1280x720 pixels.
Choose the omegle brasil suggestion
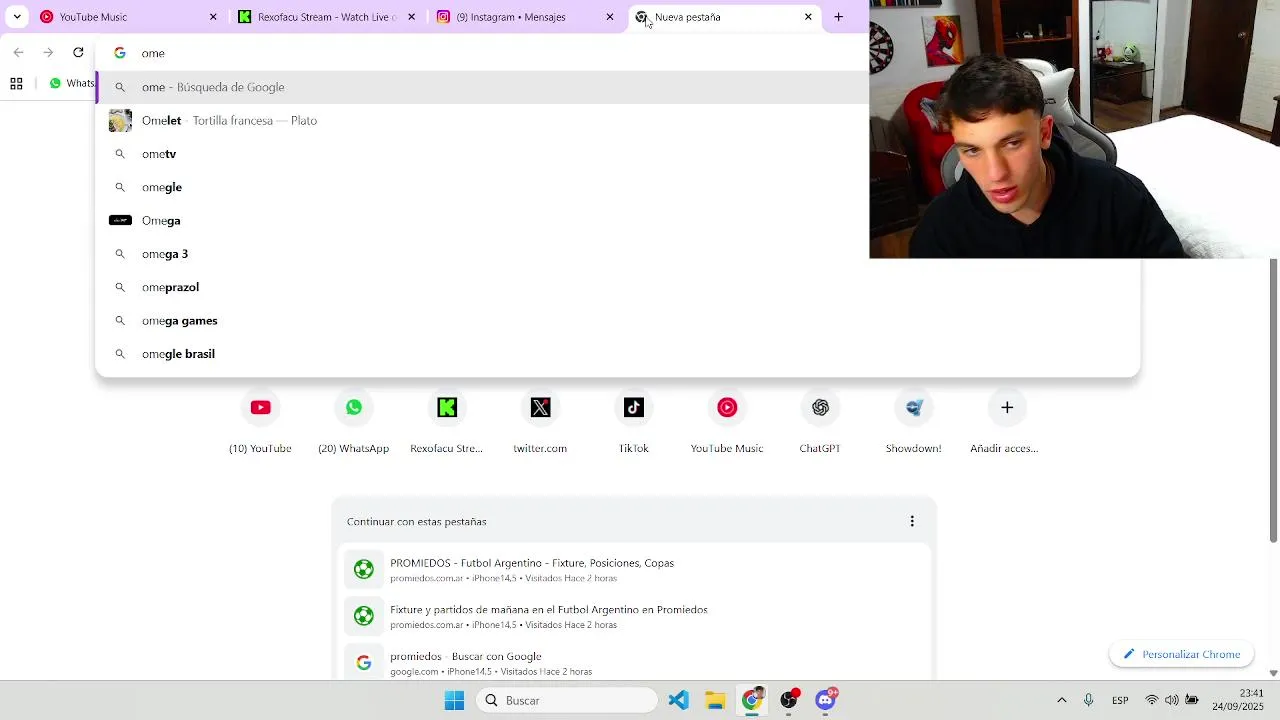pos(617,354)
